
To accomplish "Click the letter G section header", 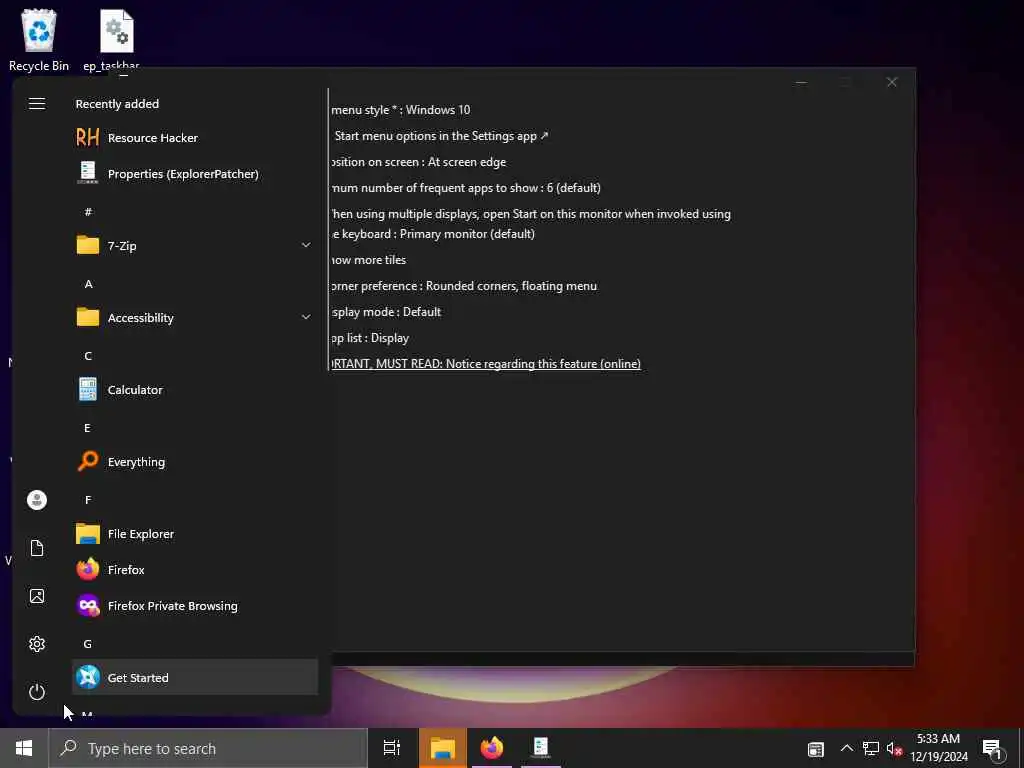I will 88,643.
